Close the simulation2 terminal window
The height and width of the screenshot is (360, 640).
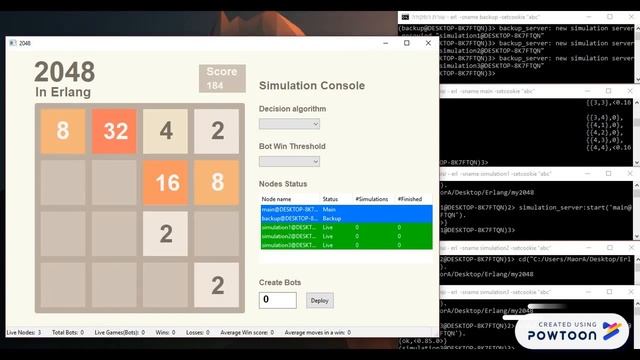point(631,248)
